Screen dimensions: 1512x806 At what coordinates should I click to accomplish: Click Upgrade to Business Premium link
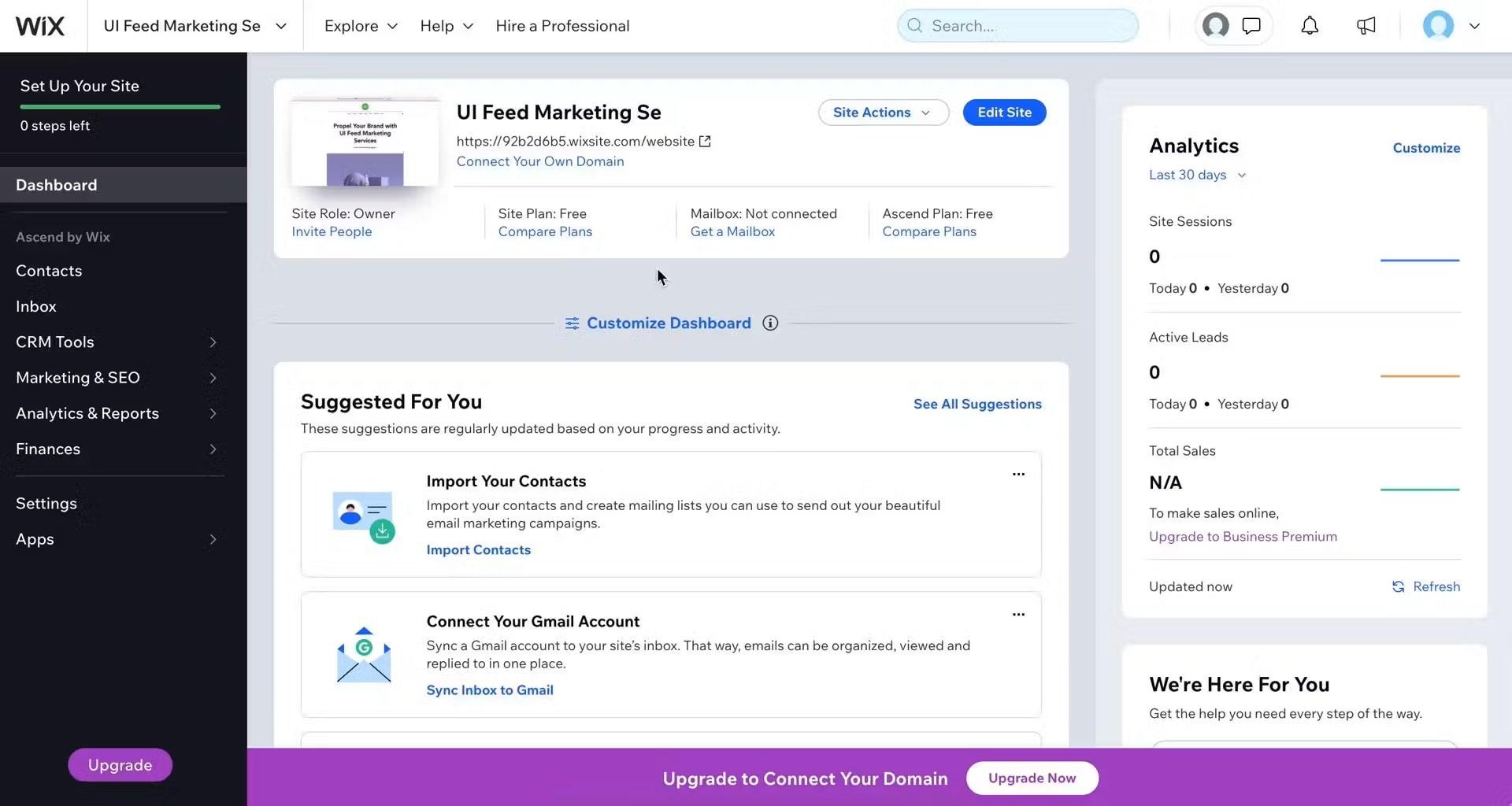click(x=1243, y=537)
